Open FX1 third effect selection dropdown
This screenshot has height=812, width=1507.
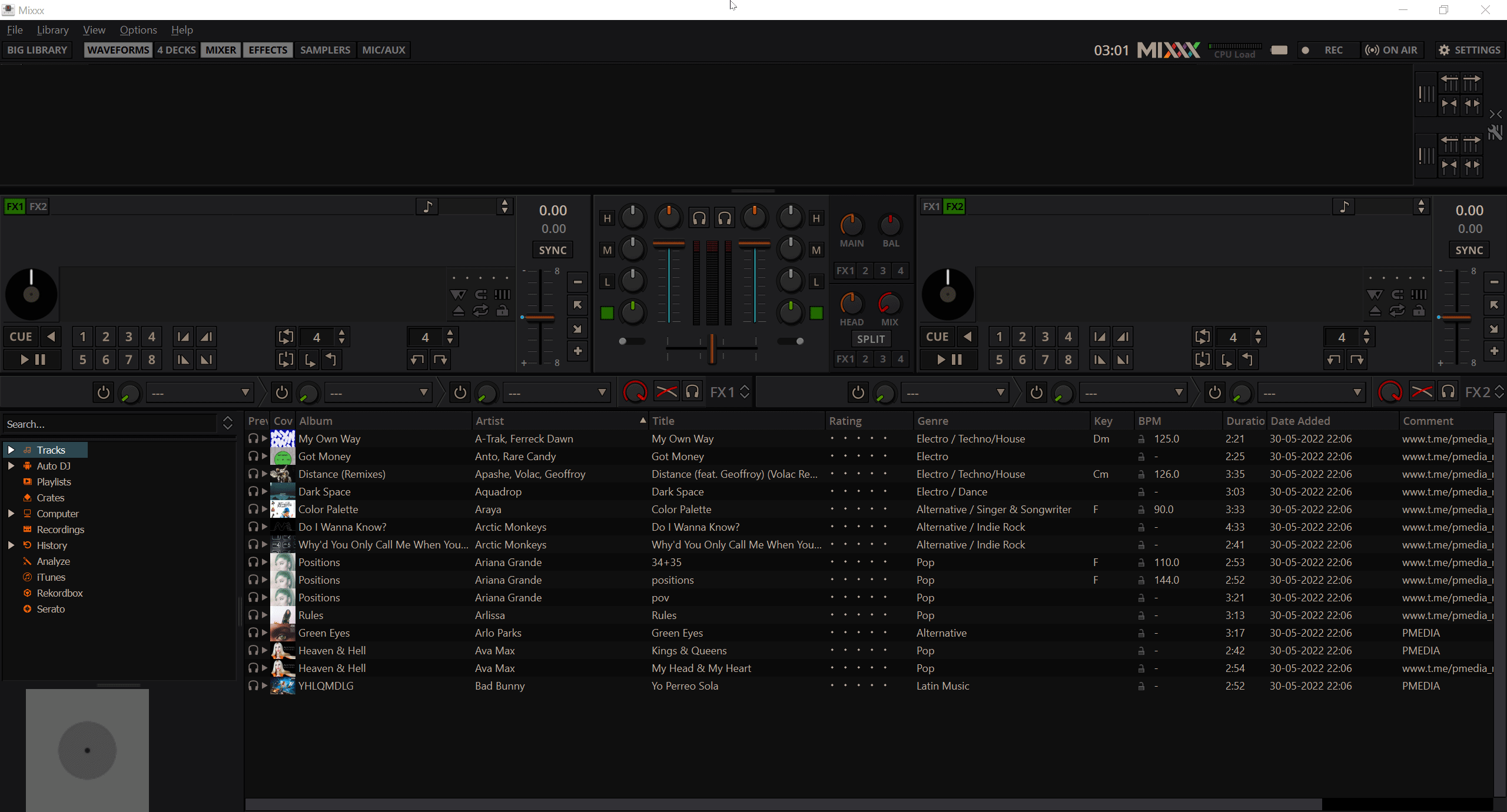coord(556,392)
